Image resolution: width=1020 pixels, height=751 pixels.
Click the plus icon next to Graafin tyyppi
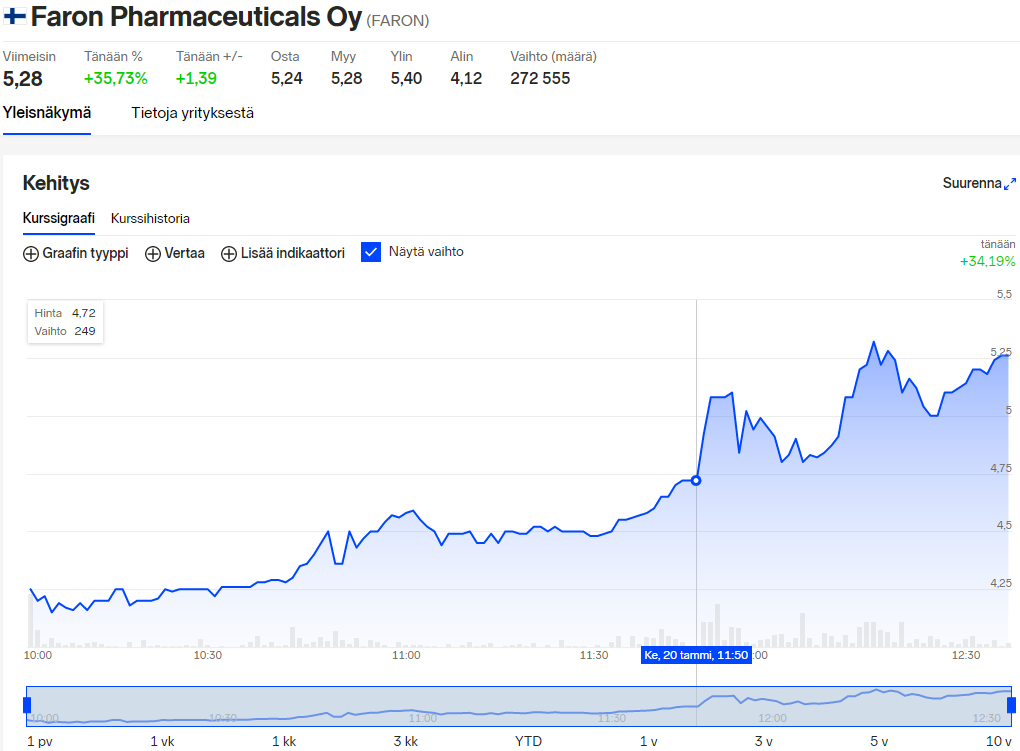31,254
